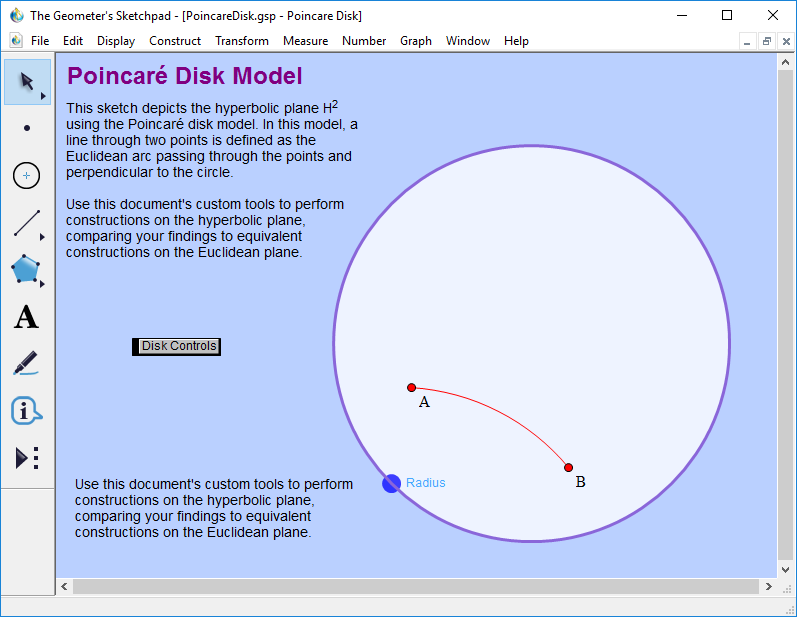797x617 pixels.
Task: Open the Information tool
Action: pyautogui.click(x=27, y=411)
